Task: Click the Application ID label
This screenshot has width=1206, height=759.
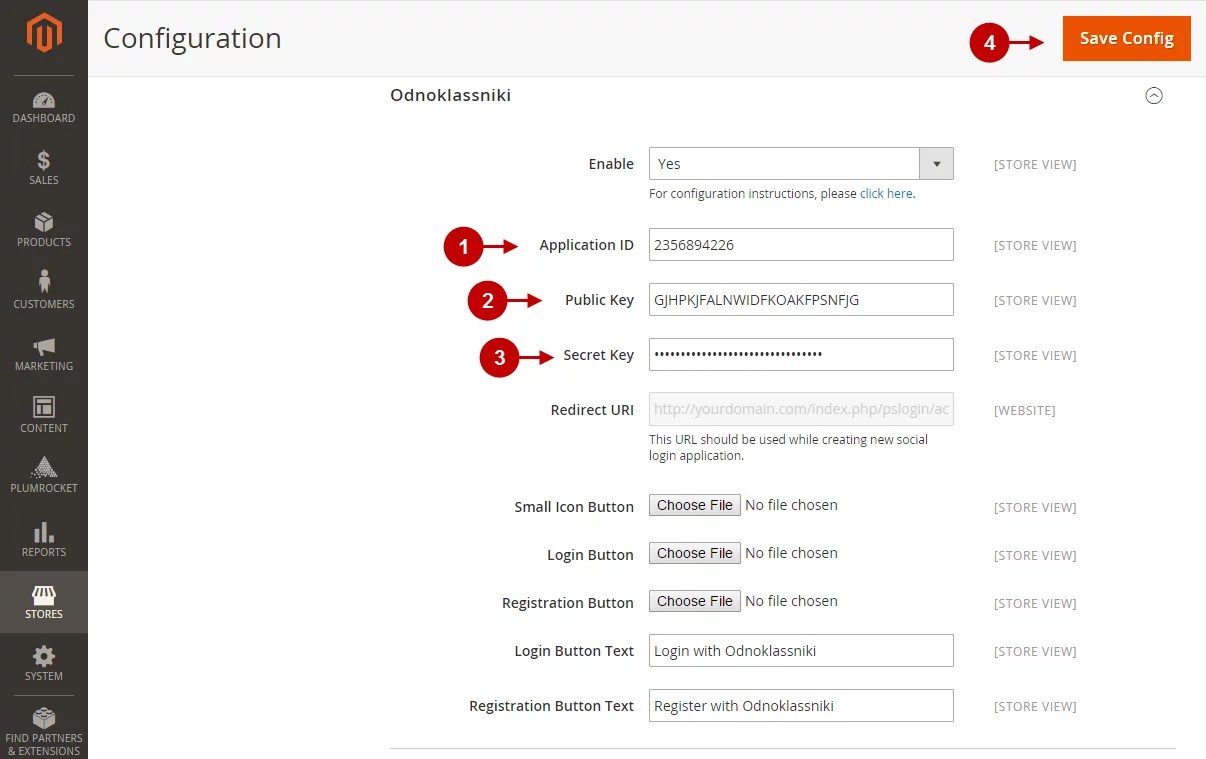Action: click(586, 245)
